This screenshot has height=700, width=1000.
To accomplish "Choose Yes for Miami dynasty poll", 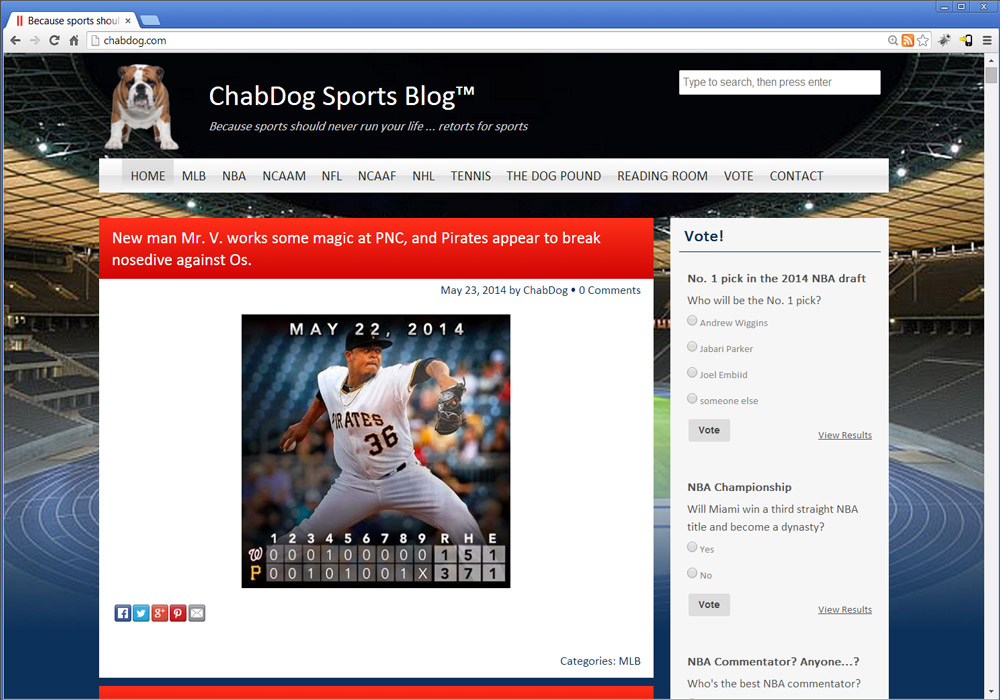I will 692,547.
